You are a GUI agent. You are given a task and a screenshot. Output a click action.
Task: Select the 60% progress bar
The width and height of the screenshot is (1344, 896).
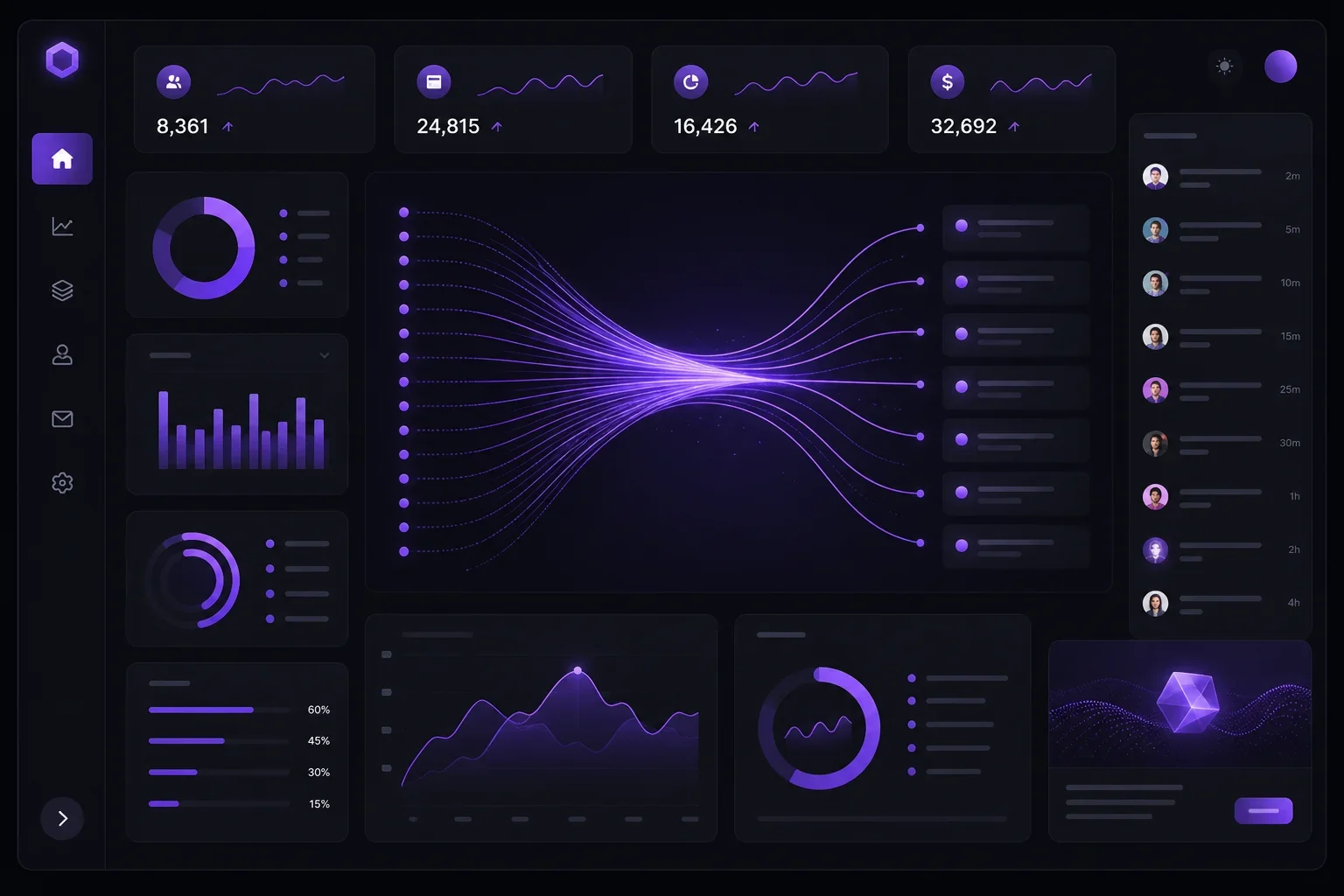(219, 710)
